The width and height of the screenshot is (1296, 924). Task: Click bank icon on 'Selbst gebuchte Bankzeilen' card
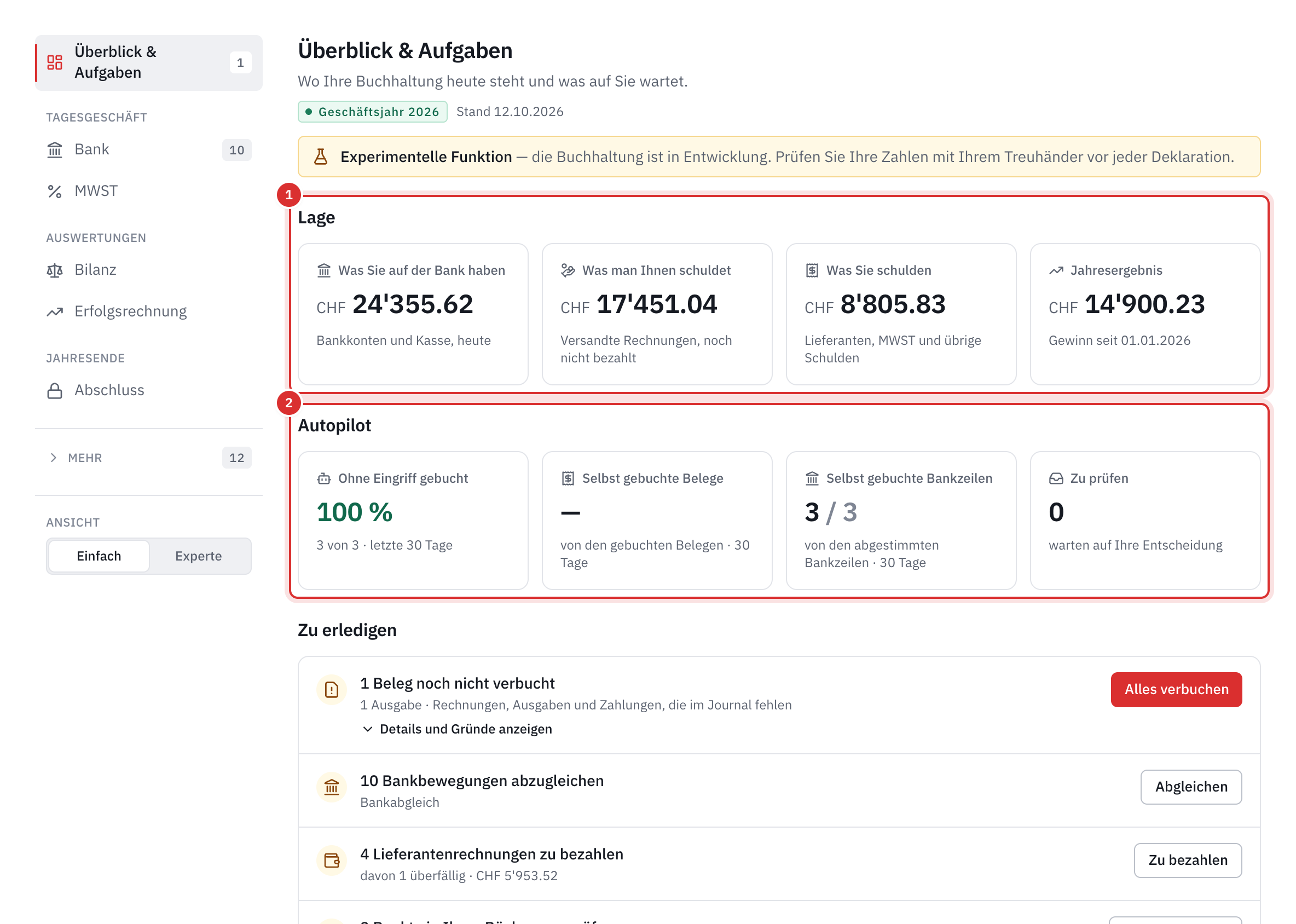point(812,478)
